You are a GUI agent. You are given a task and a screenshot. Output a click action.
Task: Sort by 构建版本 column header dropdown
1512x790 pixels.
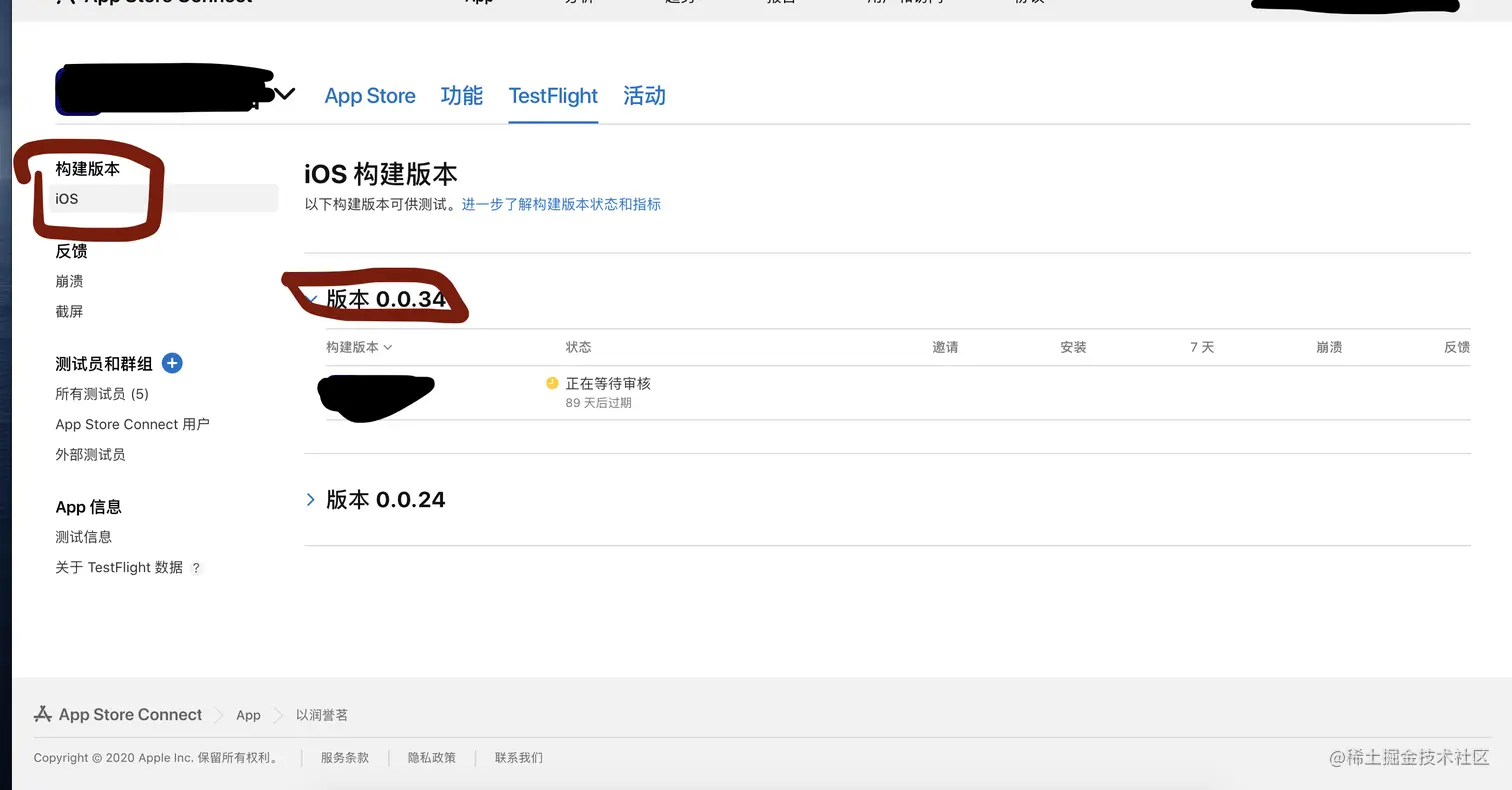(x=359, y=347)
